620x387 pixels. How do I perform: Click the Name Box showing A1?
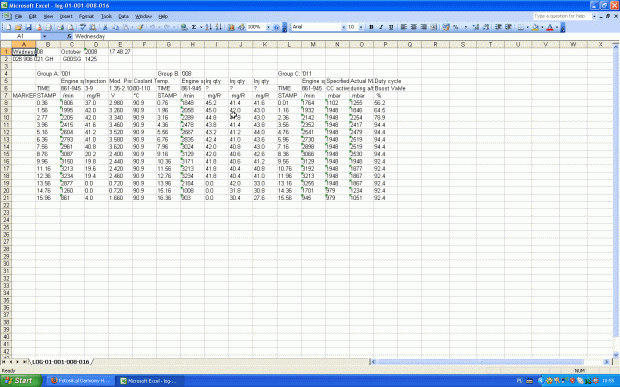21,36
